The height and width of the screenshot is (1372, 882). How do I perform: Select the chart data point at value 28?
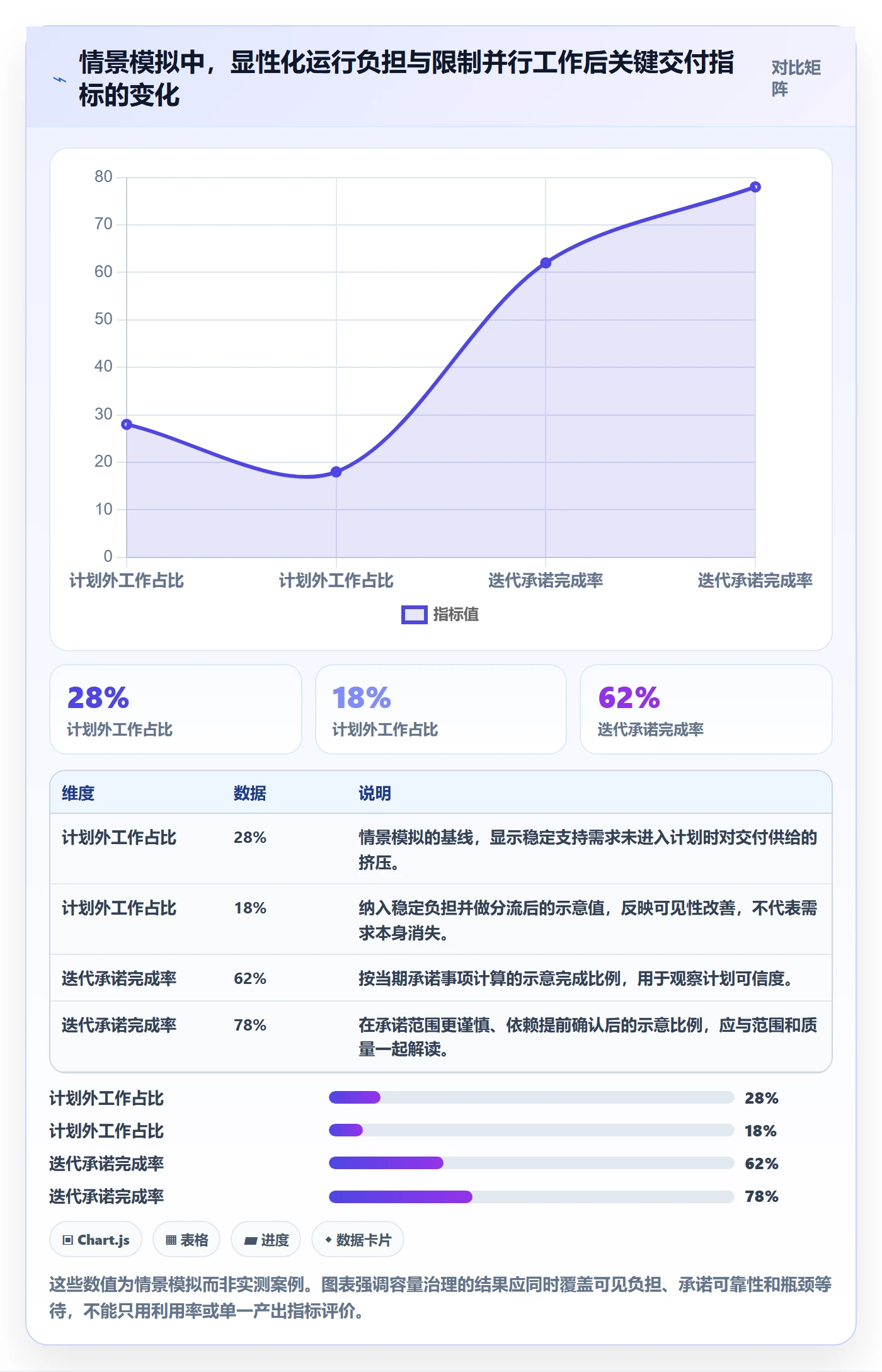coord(127,425)
